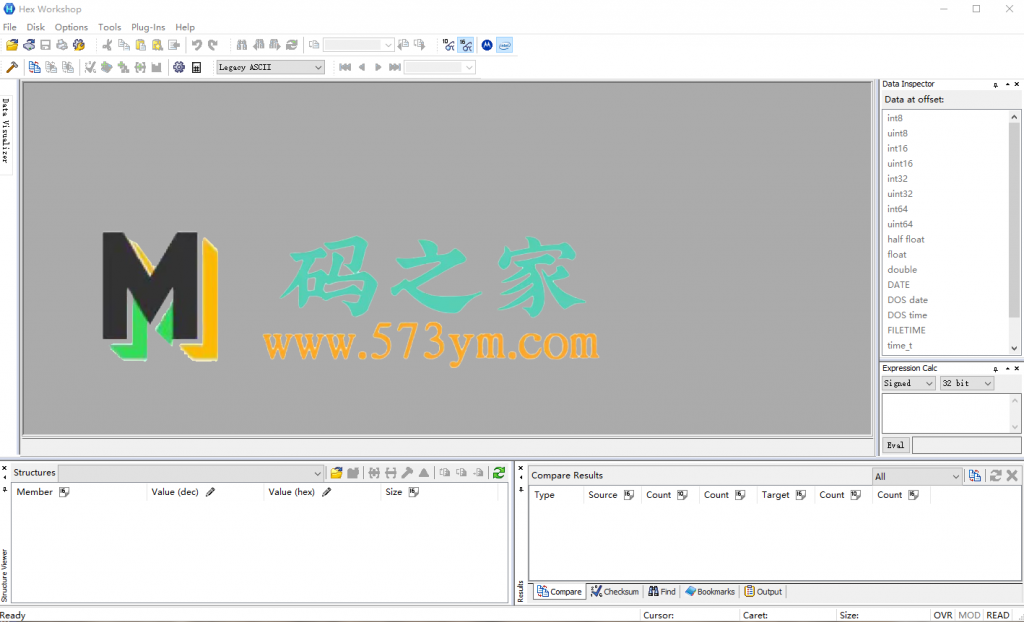The width and height of the screenshot is (1024, 622).
Task: Click the Compare files toolbar icon
Action: point(35,67)
